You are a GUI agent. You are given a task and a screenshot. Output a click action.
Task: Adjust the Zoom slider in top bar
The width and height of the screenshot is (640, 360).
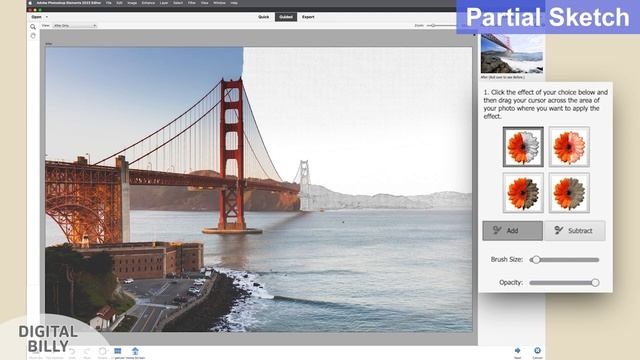tap(441, 25)
